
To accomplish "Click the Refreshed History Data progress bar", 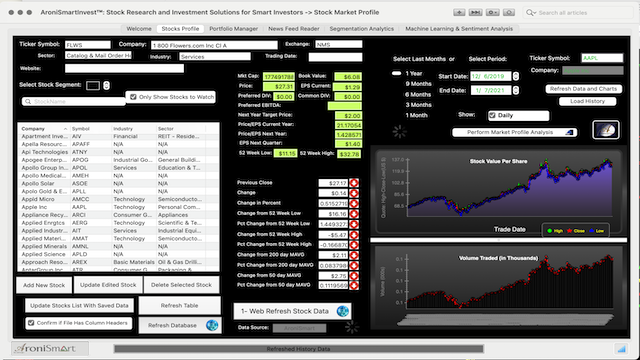I will pyautogui.click(x=298, y=349).
